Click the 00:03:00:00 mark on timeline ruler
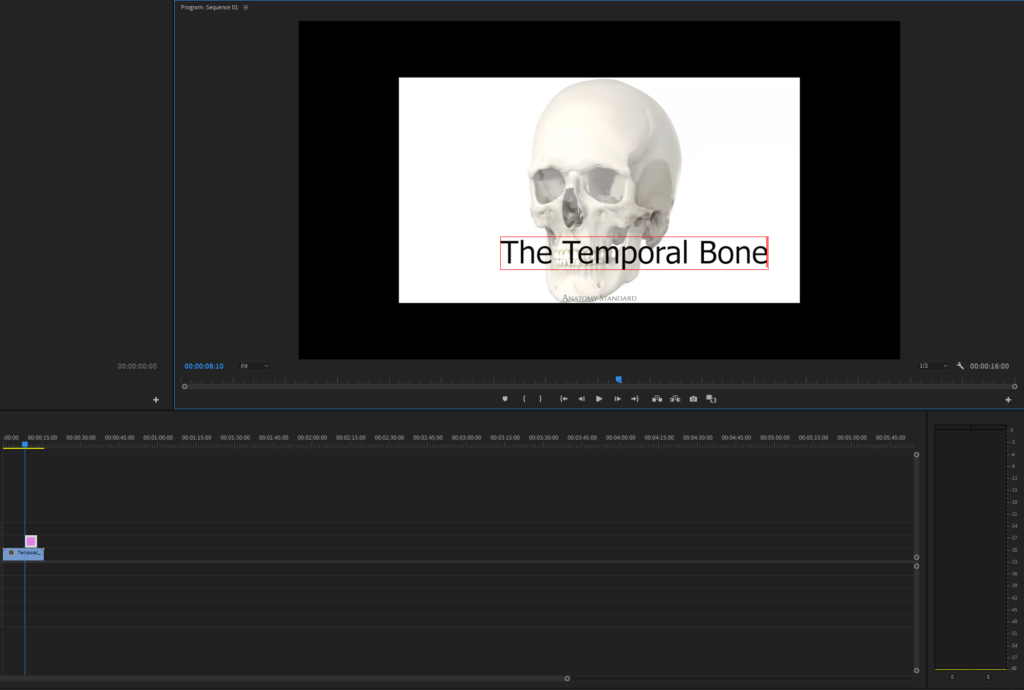Viewport: 1024px width, 690px height. 466,438
